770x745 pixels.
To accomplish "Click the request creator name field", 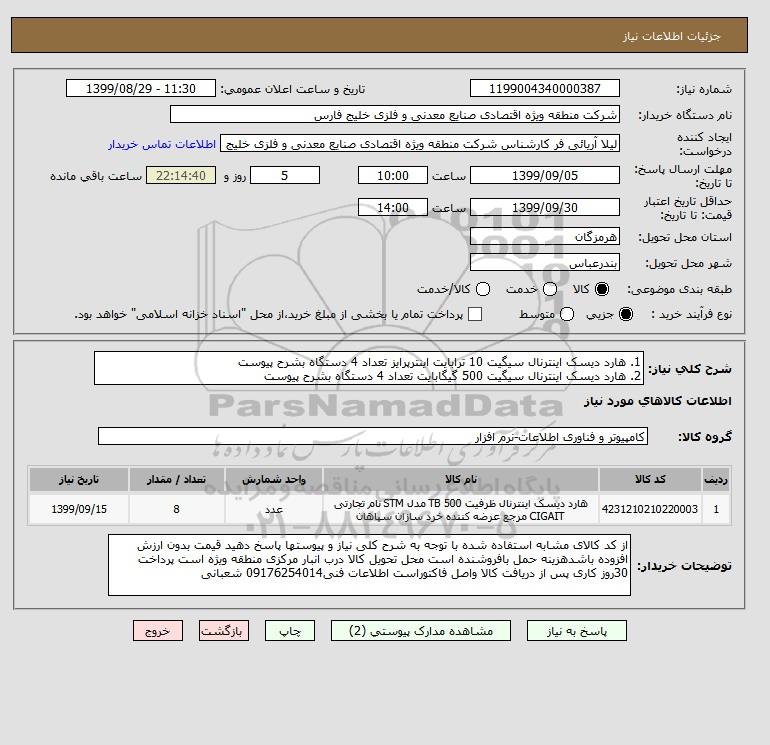I will (x=420, y=144).
